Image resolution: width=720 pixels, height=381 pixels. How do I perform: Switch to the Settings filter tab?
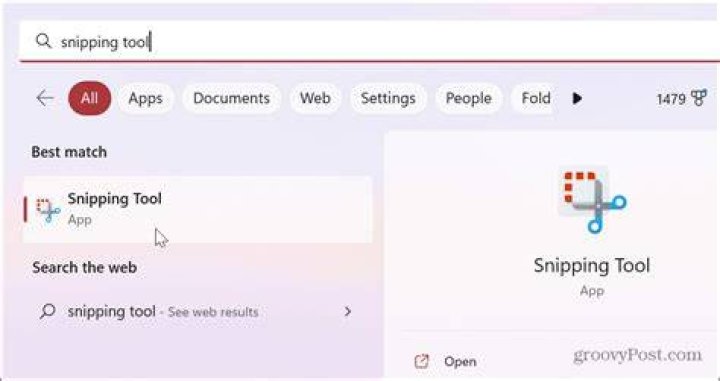coord(388,98)
